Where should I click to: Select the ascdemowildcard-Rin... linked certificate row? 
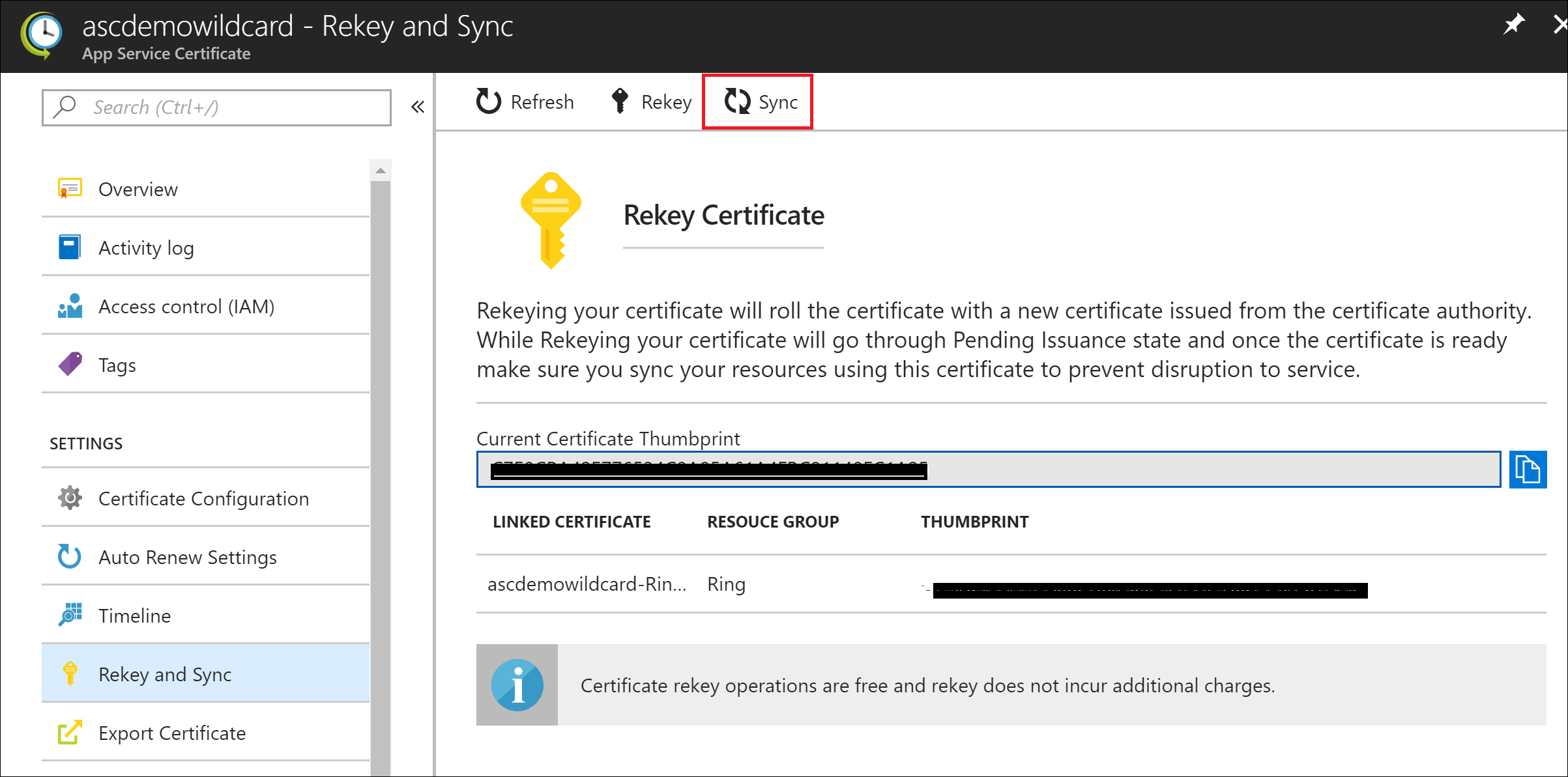tap(587, 584)
